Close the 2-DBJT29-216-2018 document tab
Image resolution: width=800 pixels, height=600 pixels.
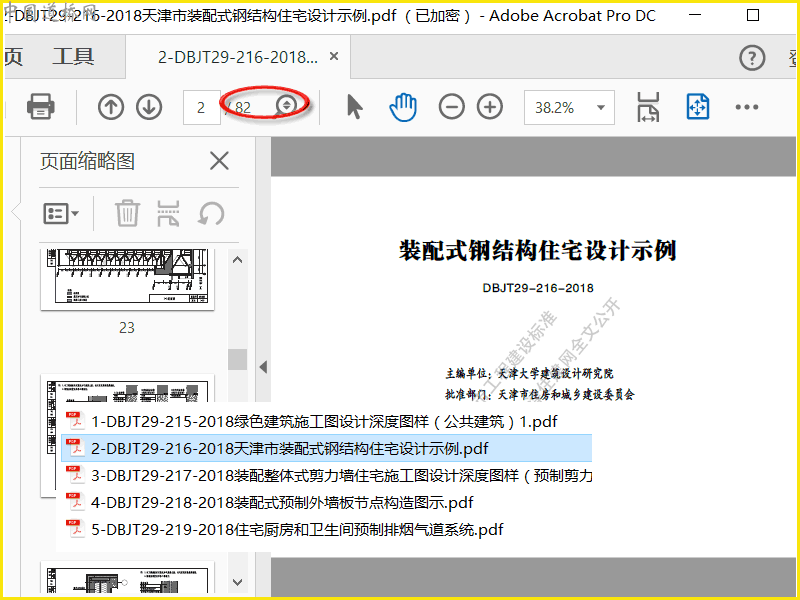click(x=334, y=56)
